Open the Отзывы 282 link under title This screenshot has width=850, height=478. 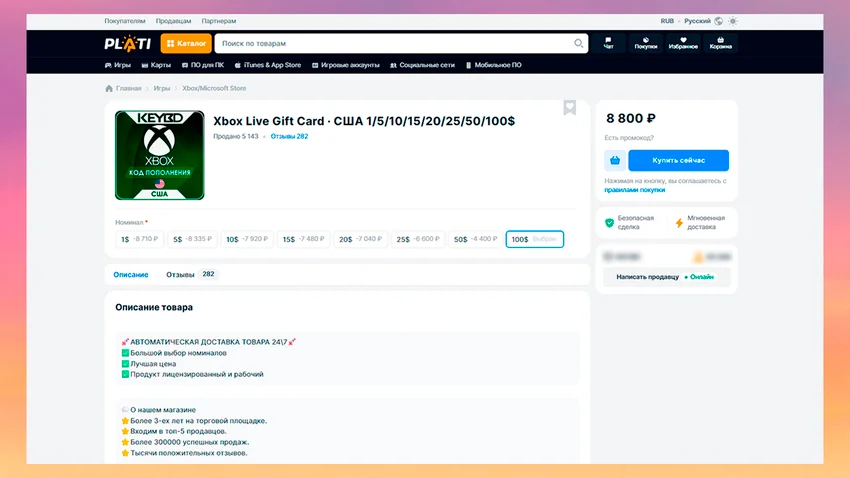pos(289,137)
